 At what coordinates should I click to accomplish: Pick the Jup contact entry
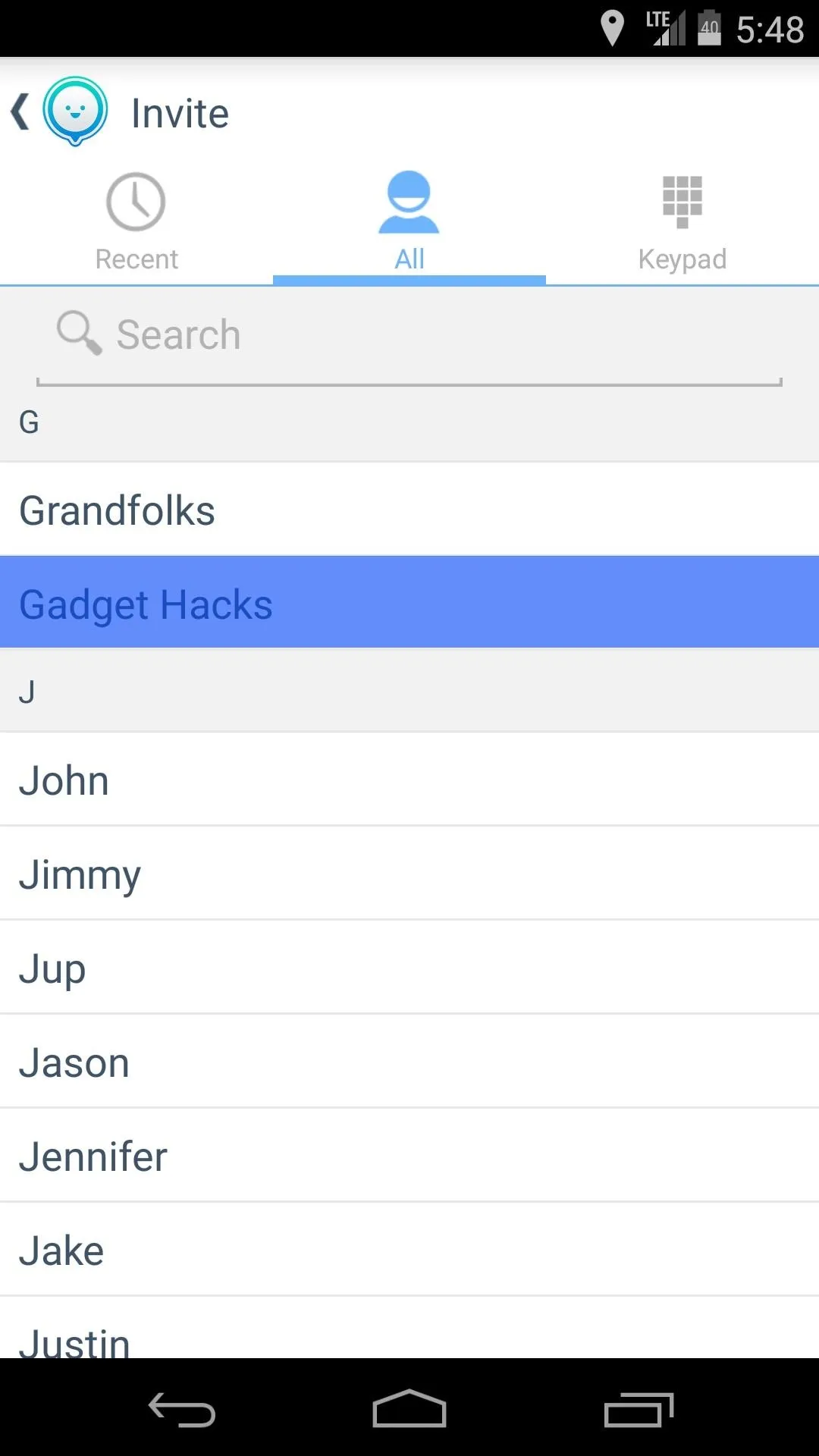click(x=409, y=968)
